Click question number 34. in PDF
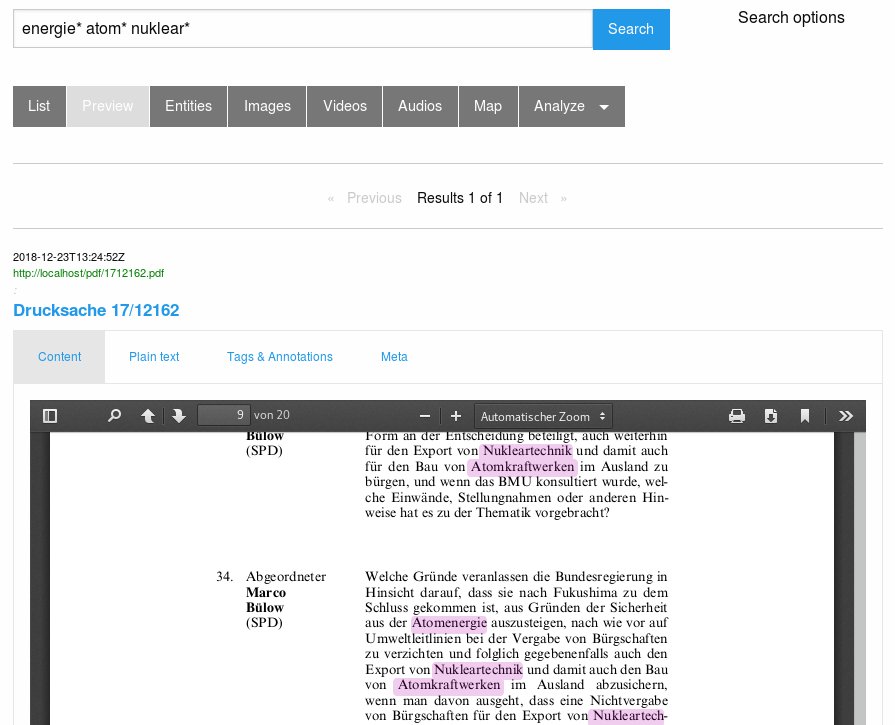Viewport: 895px width, 725px height. coord(224,577)
